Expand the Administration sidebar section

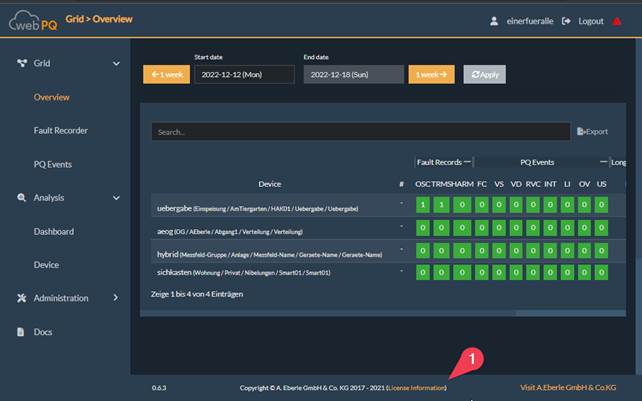click(116, 298)
